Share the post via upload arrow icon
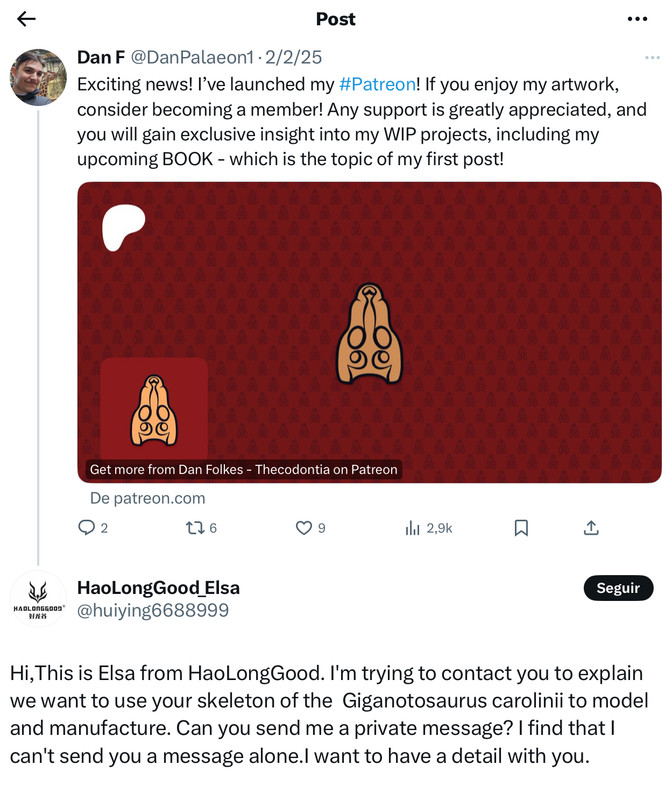 591,528
